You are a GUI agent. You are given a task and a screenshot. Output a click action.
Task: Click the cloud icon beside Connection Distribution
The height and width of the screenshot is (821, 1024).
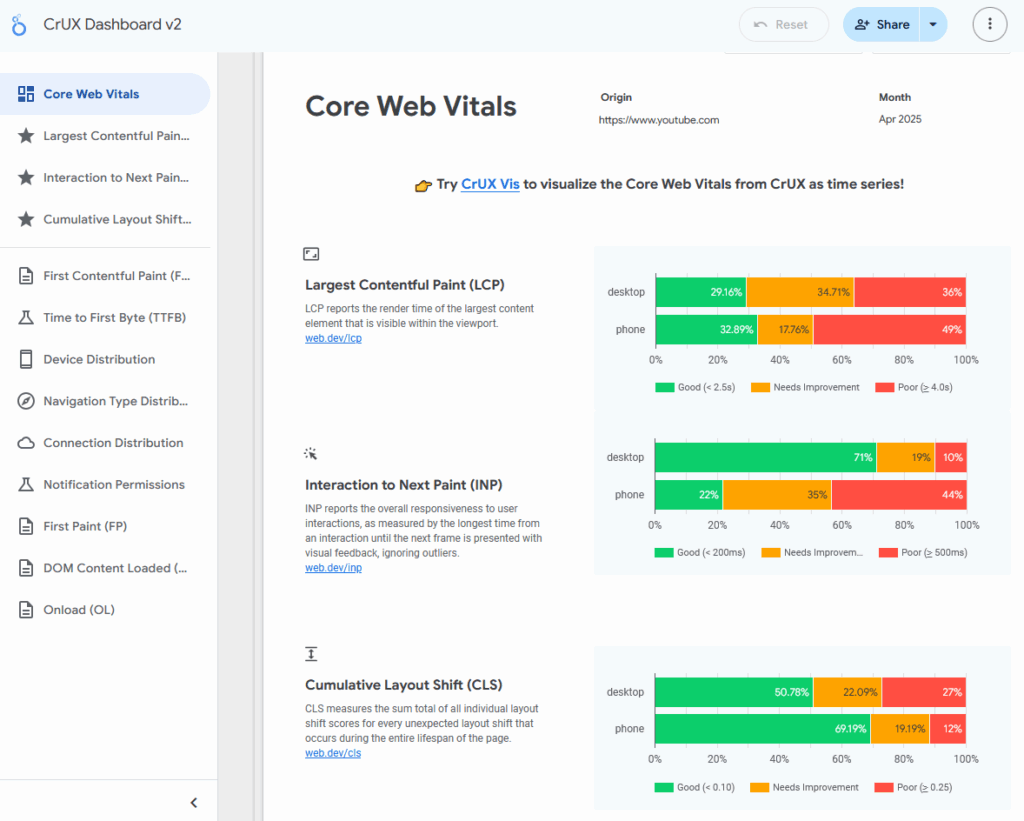26,443
